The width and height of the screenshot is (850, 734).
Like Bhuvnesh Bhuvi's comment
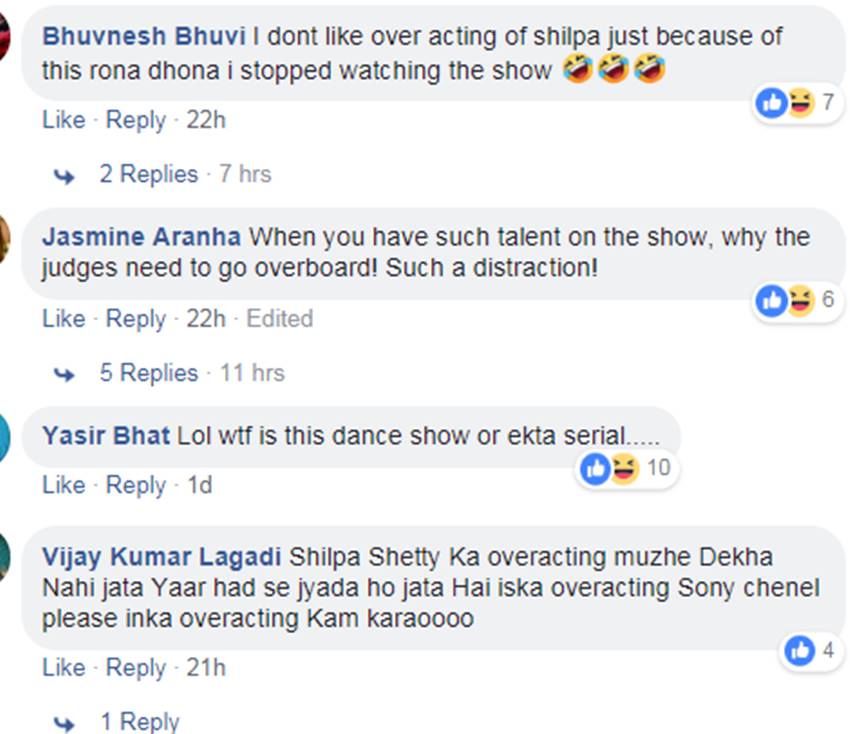pos(63,120)
